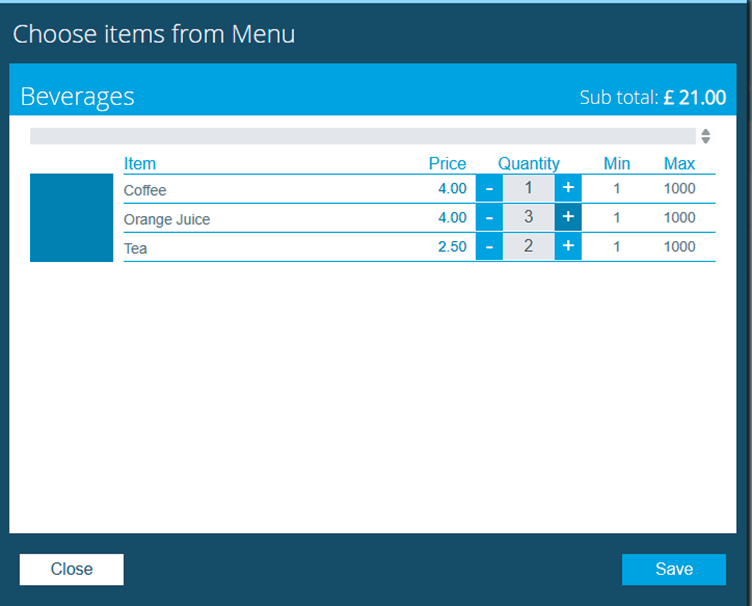Click the blue Beverages image thumbnail
This screenshot has width=752, height=606.
click(71, 218)
